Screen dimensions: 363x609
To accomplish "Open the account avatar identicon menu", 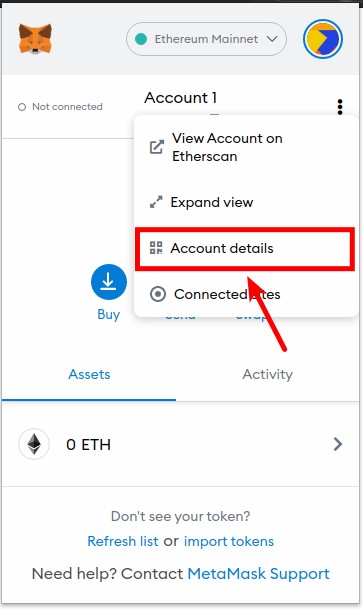I will pos(323,39).
